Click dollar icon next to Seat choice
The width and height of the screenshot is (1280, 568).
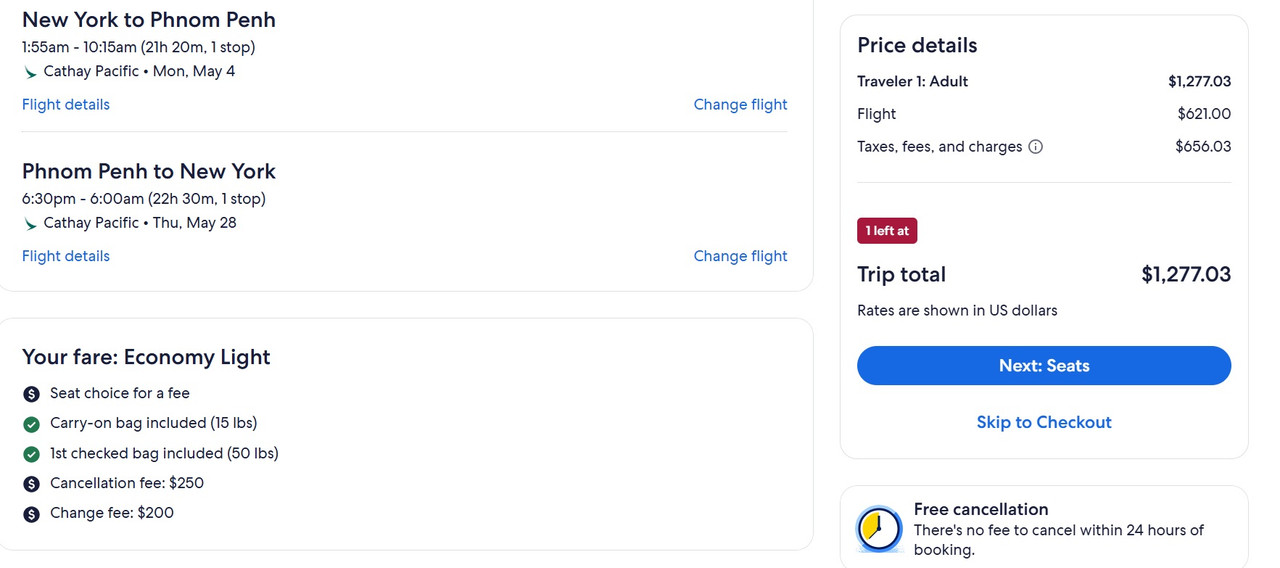(32, 394)
